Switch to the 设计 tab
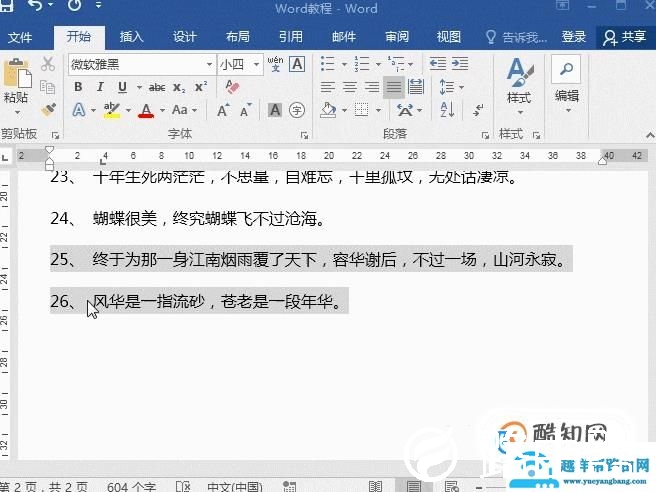 coord(184,37)
